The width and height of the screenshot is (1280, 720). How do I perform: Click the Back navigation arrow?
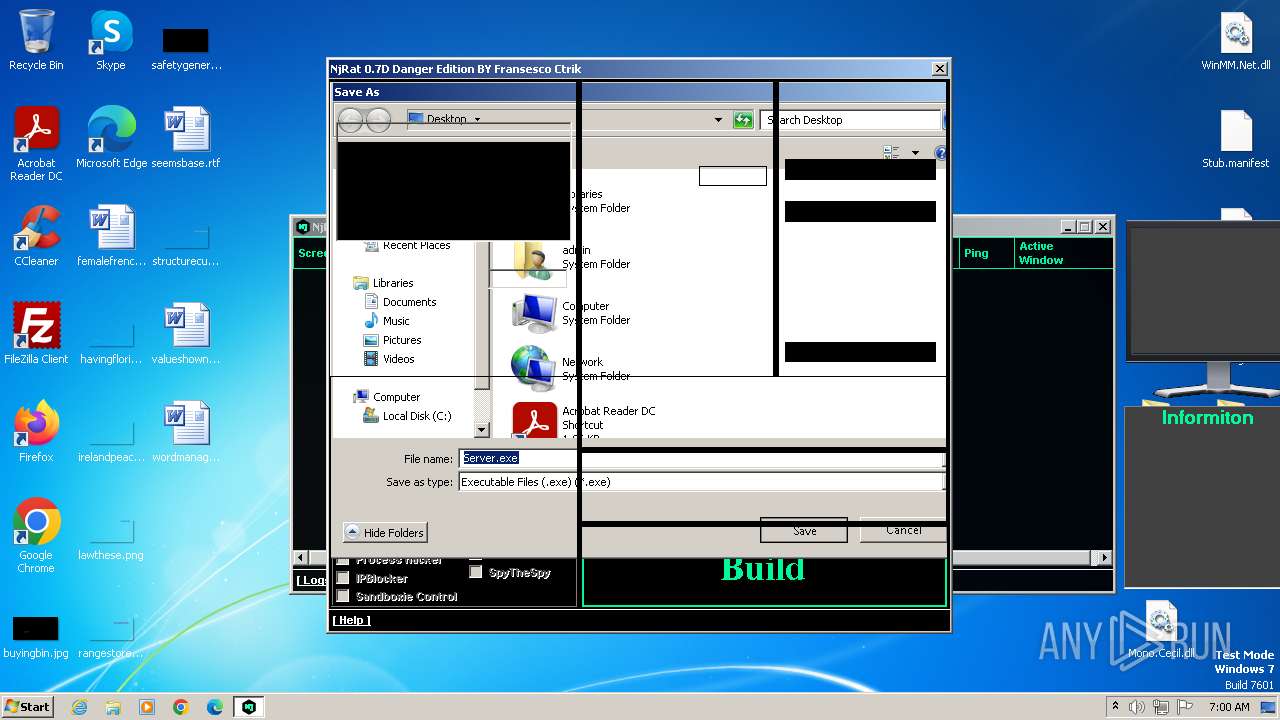pyautogui.click(x=351, y=120)
